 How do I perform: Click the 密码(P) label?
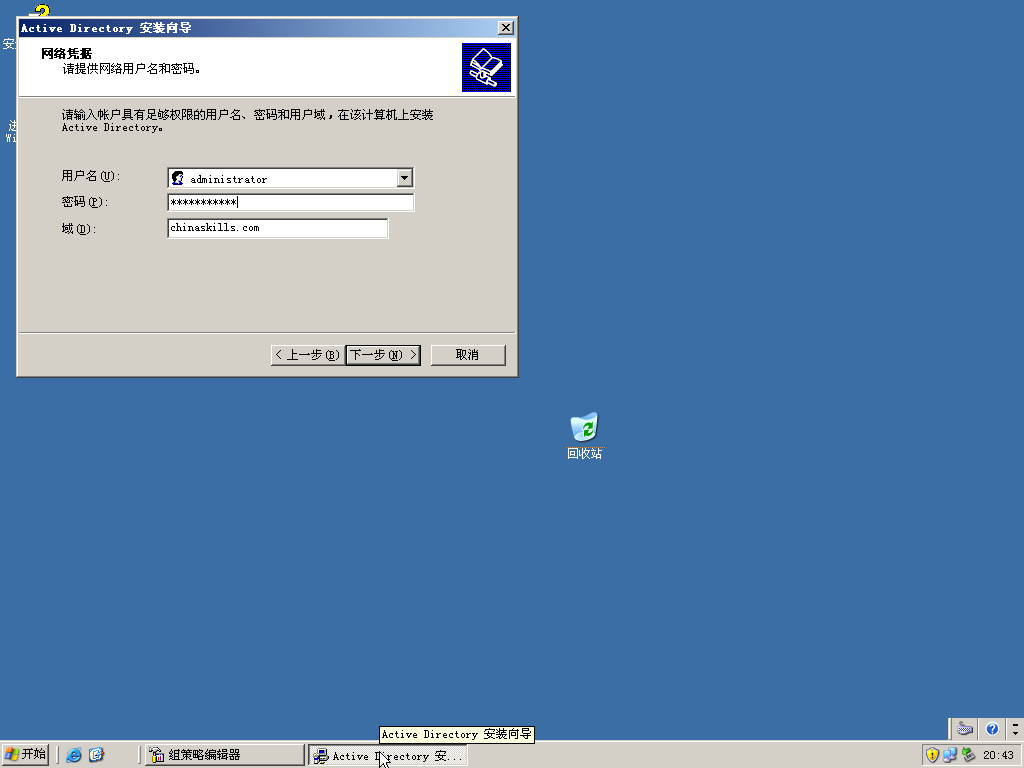[x=85, y=202]
